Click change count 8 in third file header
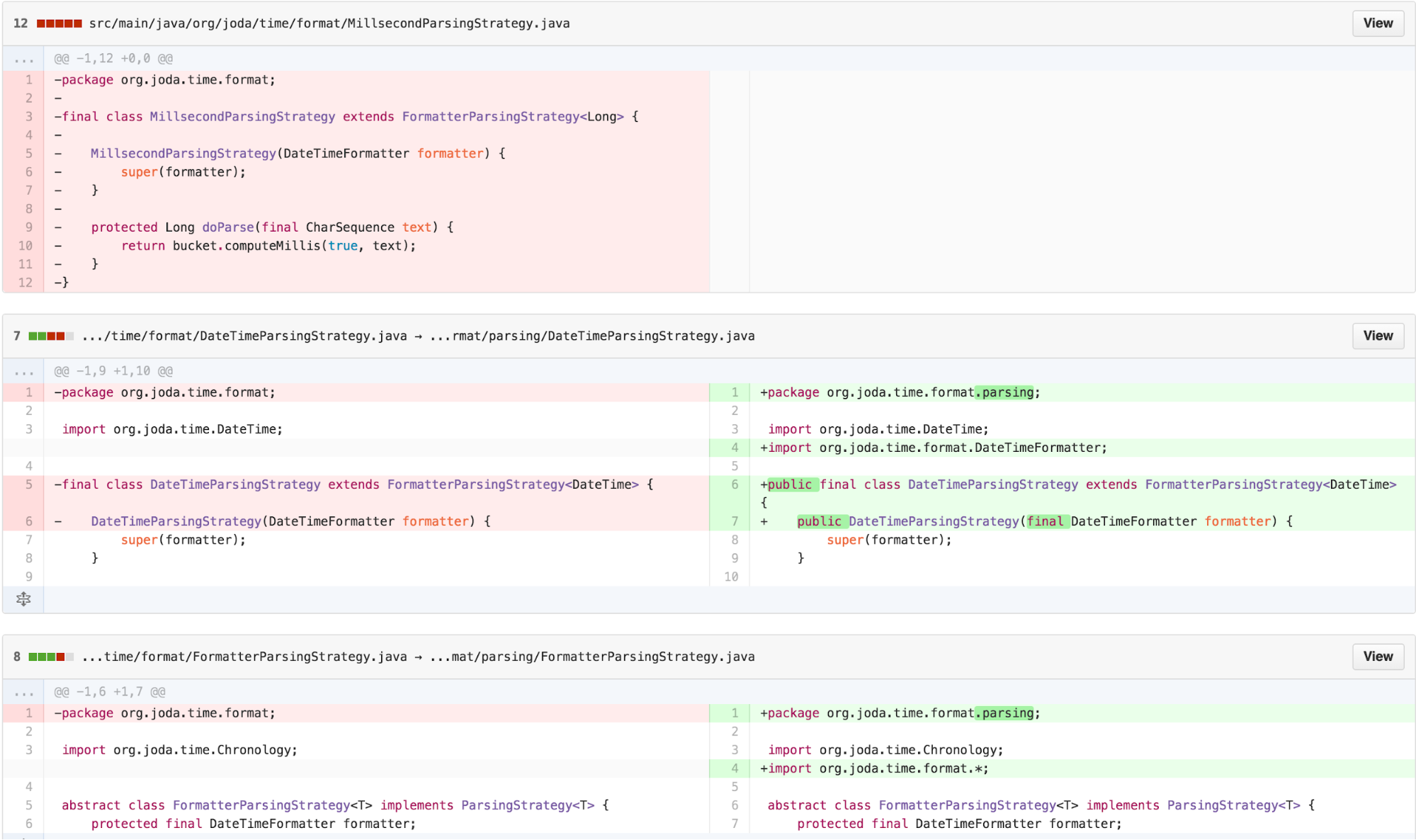The height and width of the screenshot is (840, 1416). 17,657
